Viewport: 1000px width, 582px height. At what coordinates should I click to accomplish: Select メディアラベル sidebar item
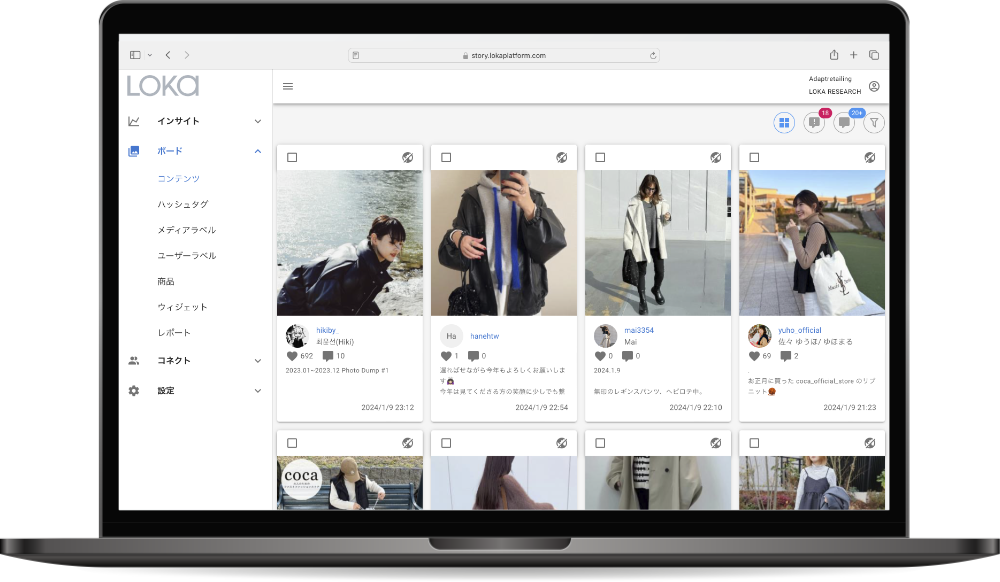pos(186,230)
